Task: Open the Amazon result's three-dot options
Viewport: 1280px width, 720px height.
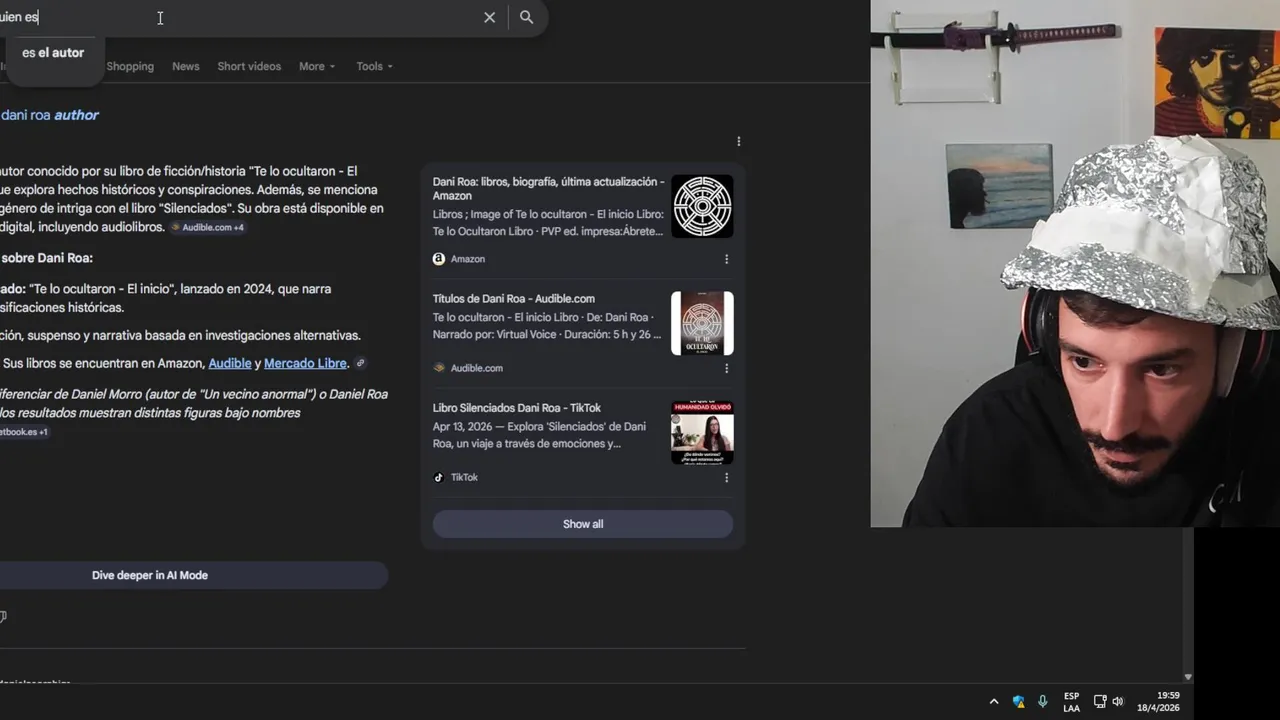Action: point(726,259)
